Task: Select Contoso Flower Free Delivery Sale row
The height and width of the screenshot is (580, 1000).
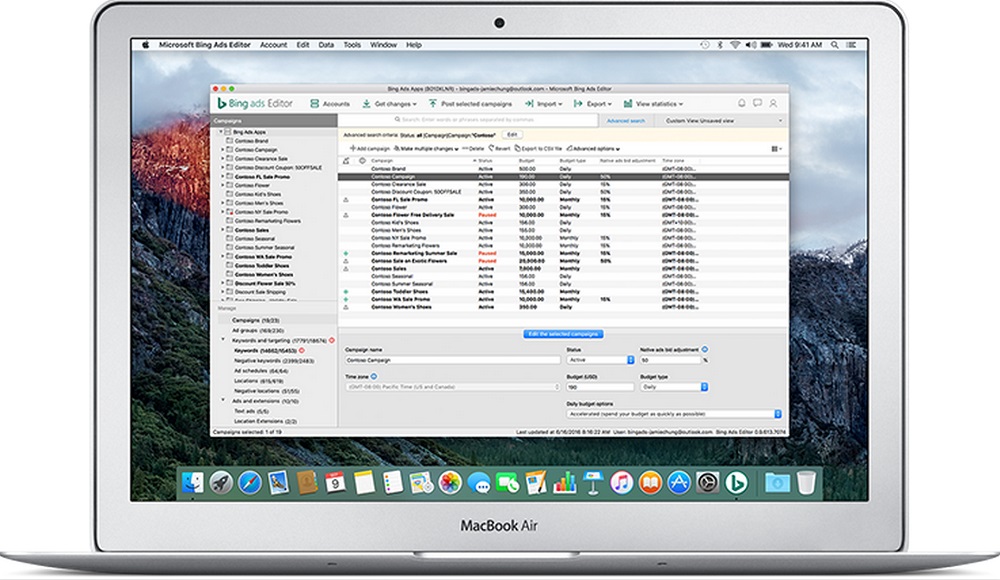Action: [x=564, y=215]
